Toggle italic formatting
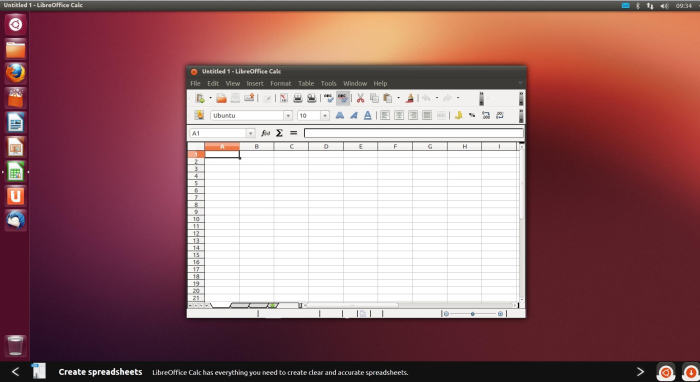700x382 pixels. pyautogui.click(x=354, y=116)
